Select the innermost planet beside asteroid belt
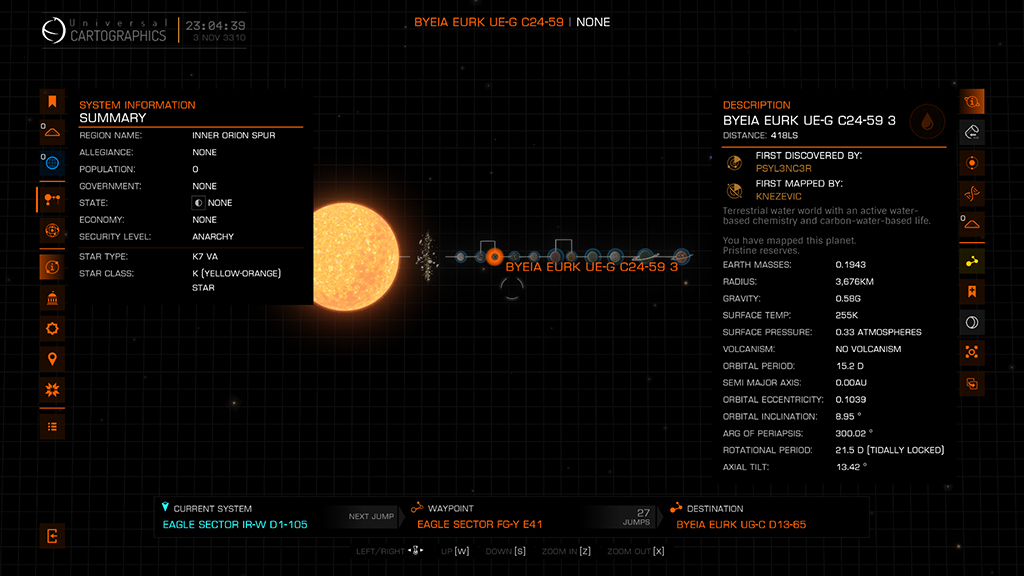Image resolution: width=1024 pixels, height=576 pixels. click(x=461, y=257)
